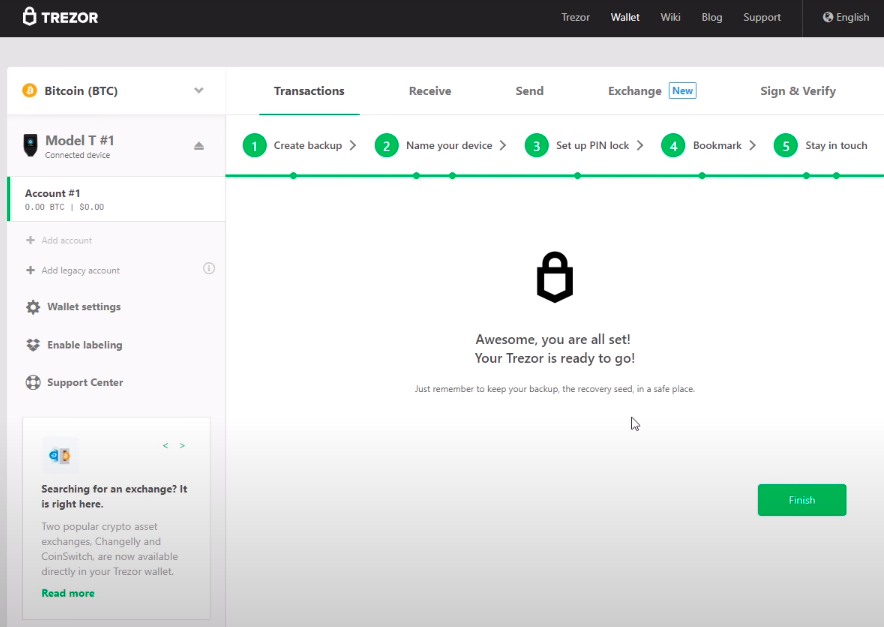
Task: Click chevron after Create backup
Action: (353, 145)
